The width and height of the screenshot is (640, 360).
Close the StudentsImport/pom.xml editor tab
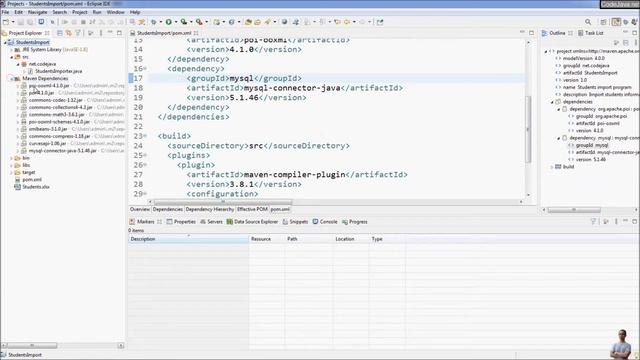point(196,33)
